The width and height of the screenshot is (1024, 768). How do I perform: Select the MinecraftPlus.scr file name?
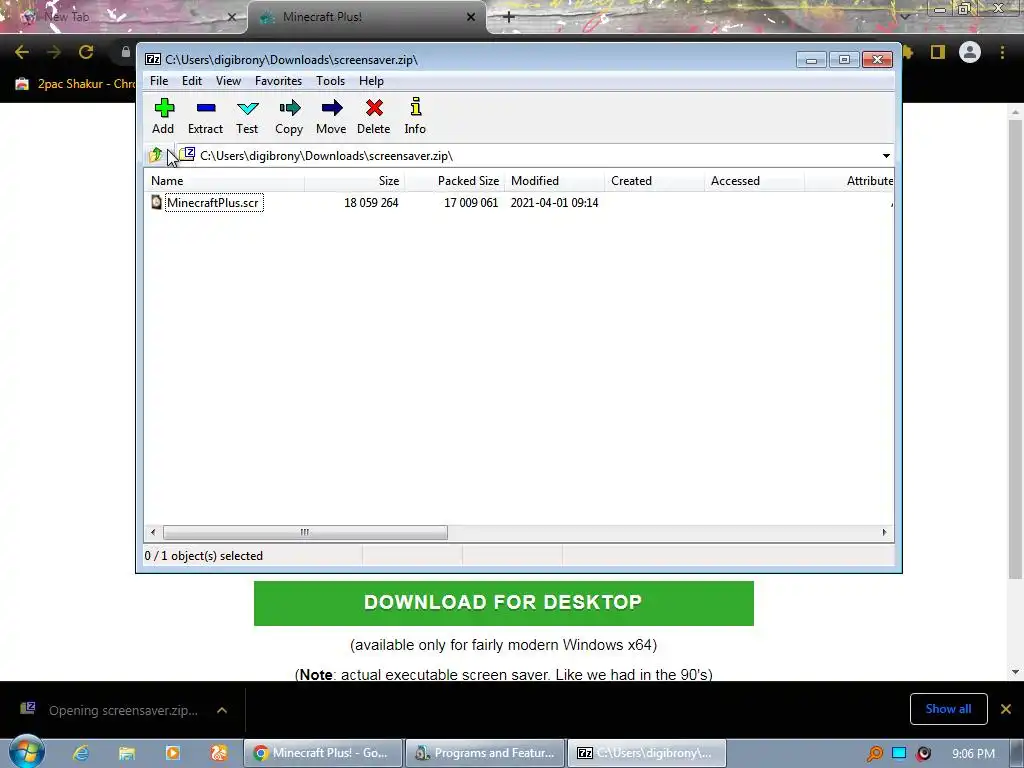coord(213,202)
